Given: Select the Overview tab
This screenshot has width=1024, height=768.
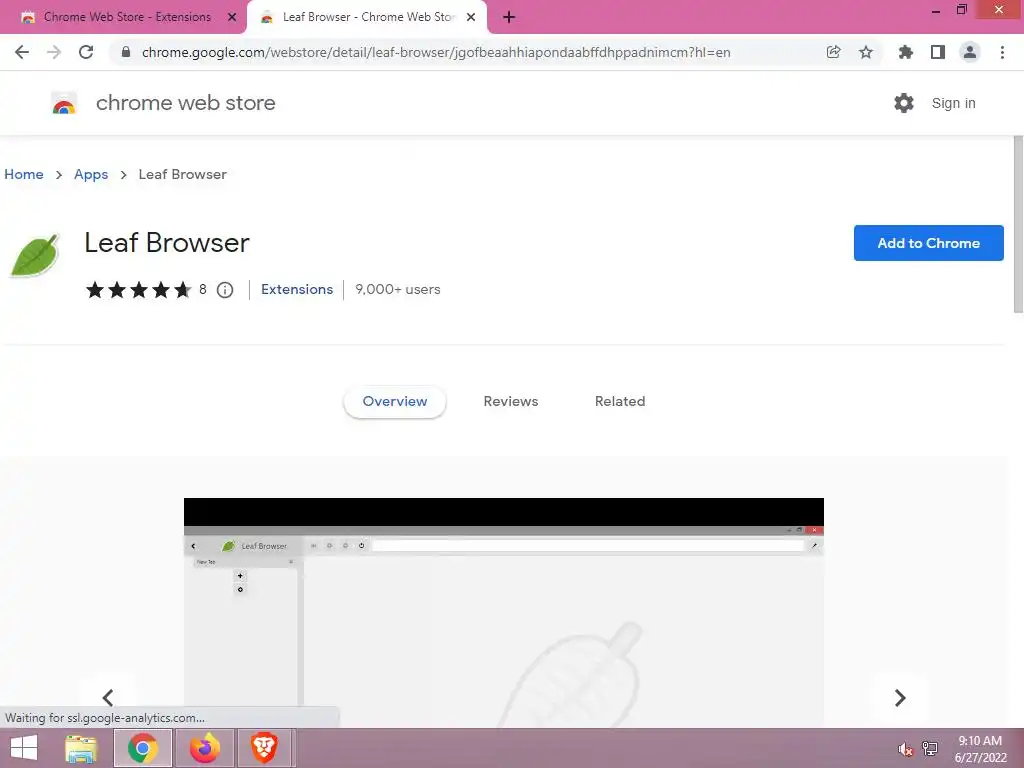Looking at the screenshot, I should pyautogui.click(x=394, y=402).
